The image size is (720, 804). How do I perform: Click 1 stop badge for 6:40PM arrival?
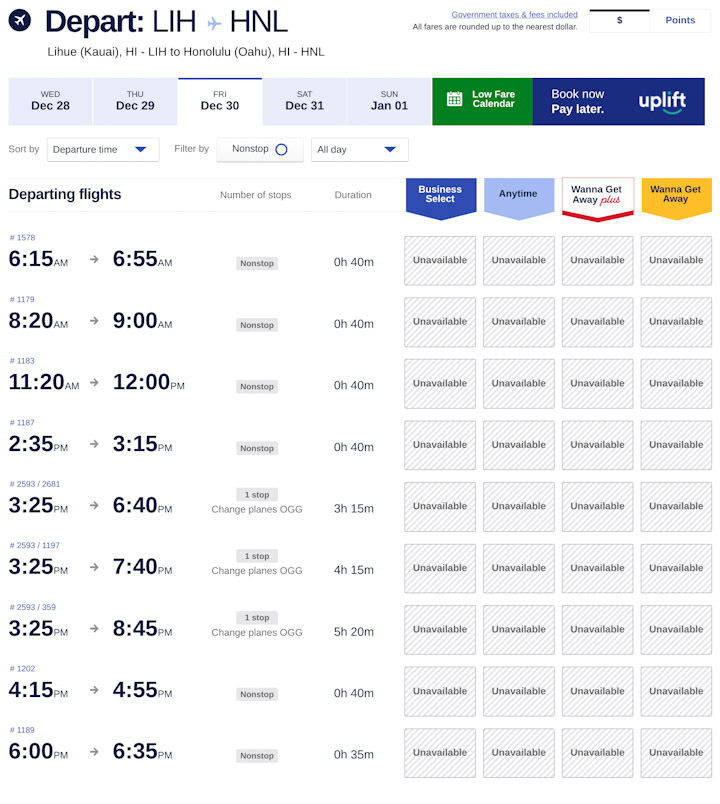(257, 495)
